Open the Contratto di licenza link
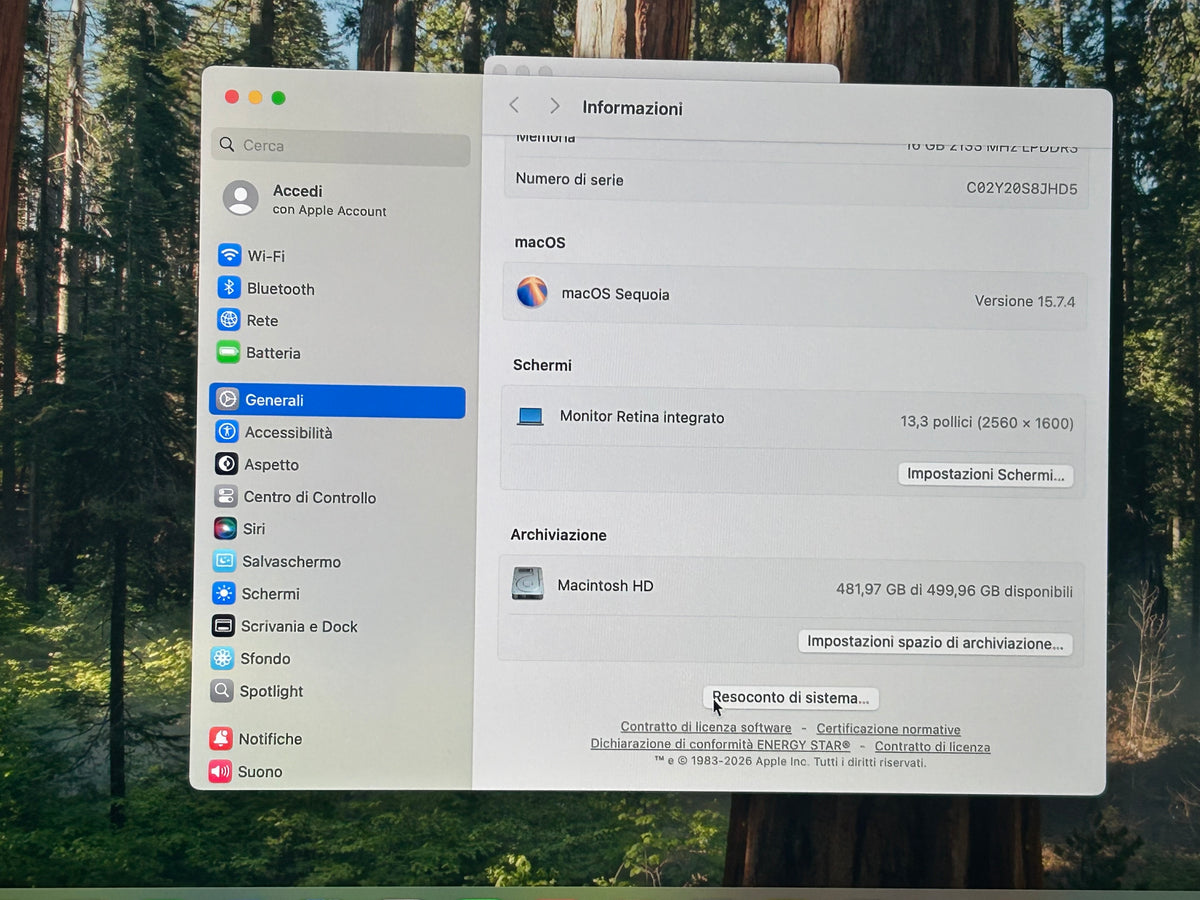 coord(932,747)
